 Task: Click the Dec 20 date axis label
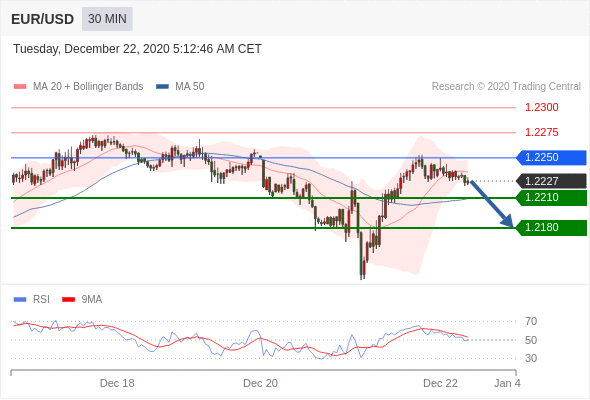[x=260, y=383]
